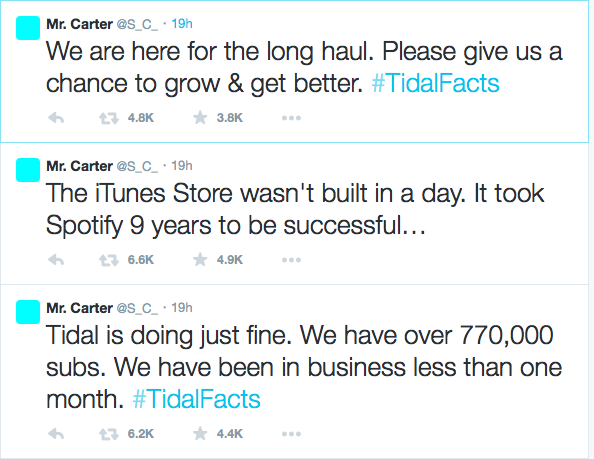
Task: Click Mr. Carter name on second tweet
Action: (x=80, y=166)
